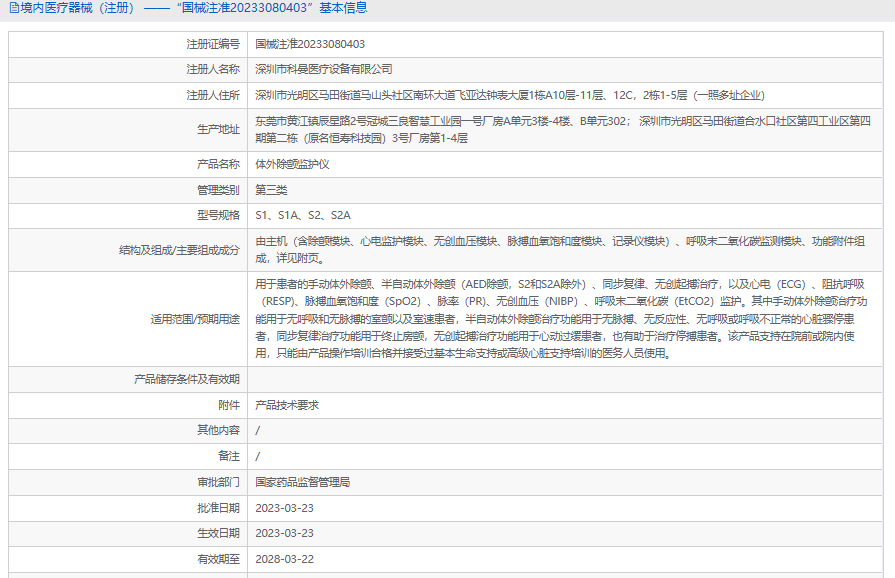Click the 注册证编号 label cell
The width and height of the screenshot is (895, 578).
pos(128,44)
